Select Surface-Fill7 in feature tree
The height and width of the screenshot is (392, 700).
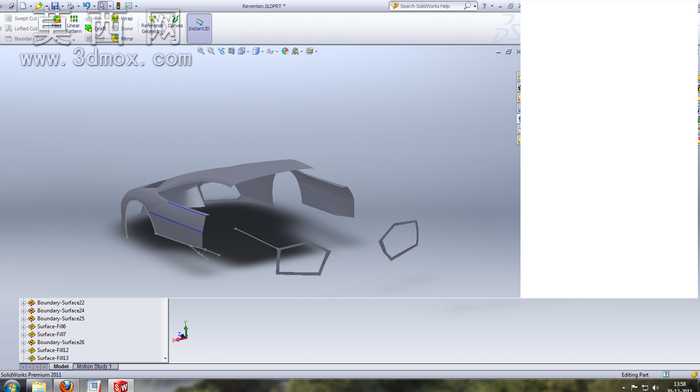pyautogui.click(x=51, y=334)
